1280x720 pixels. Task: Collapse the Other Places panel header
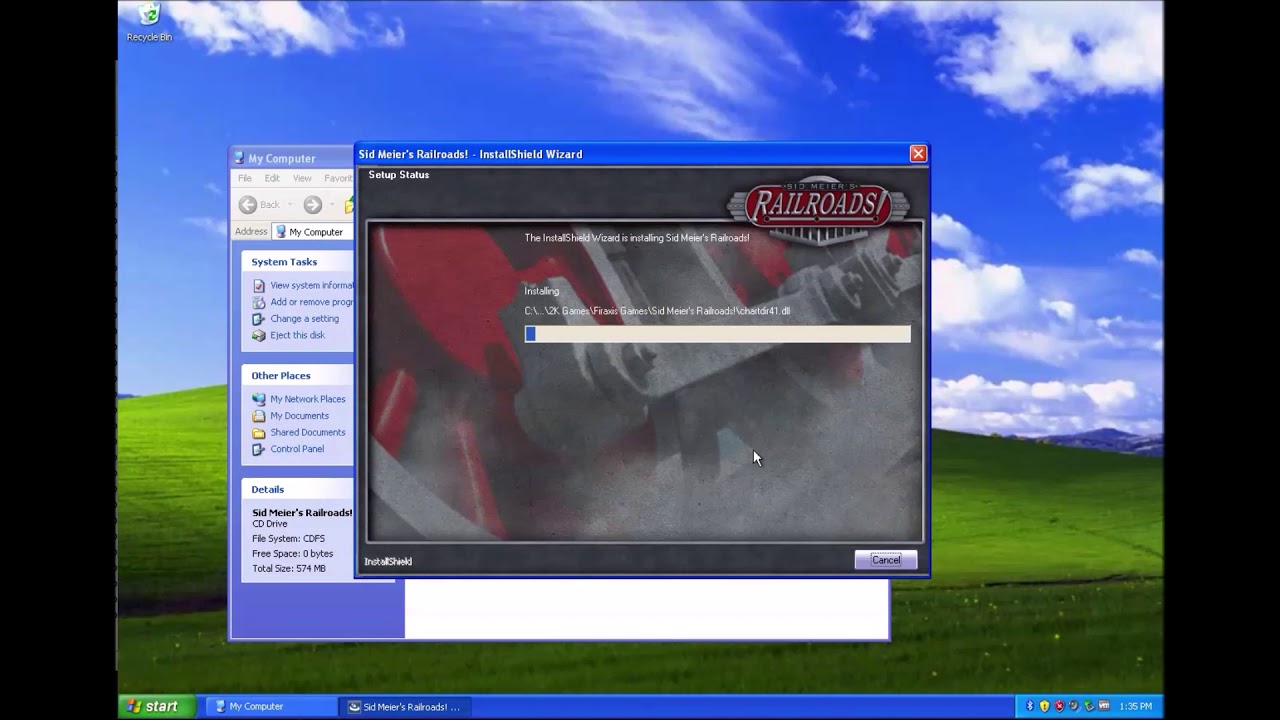coord(297,376)
